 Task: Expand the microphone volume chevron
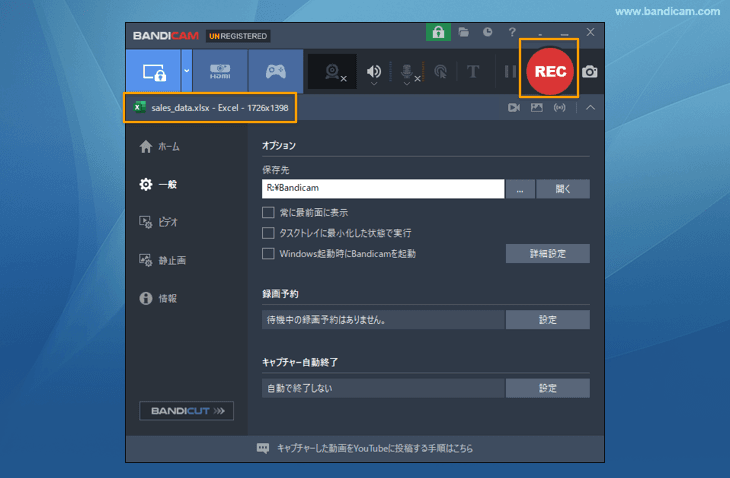406,84
